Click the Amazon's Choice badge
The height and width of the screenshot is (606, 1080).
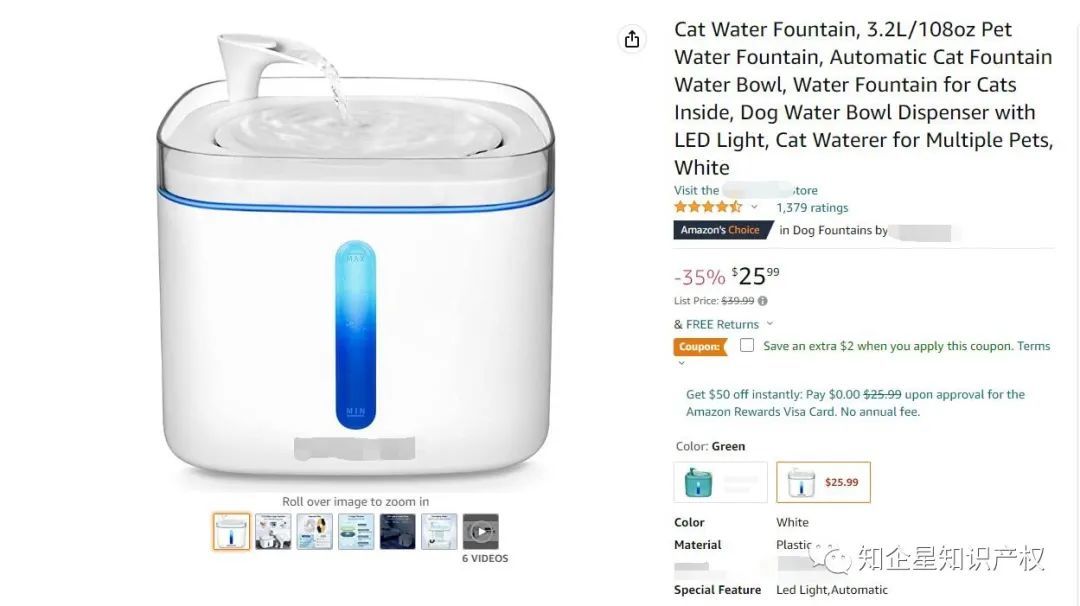(720, 230)
